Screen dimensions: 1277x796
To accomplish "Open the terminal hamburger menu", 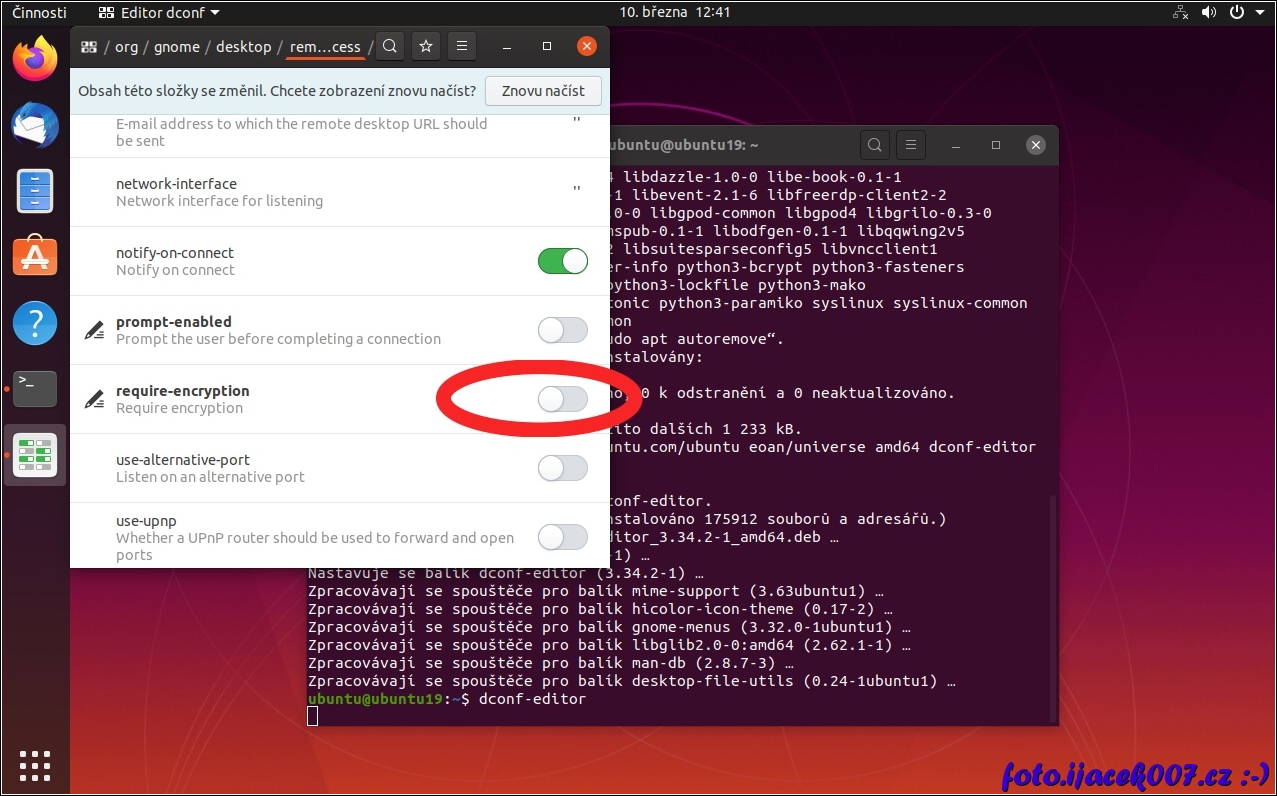I will [x=909, y=145].
